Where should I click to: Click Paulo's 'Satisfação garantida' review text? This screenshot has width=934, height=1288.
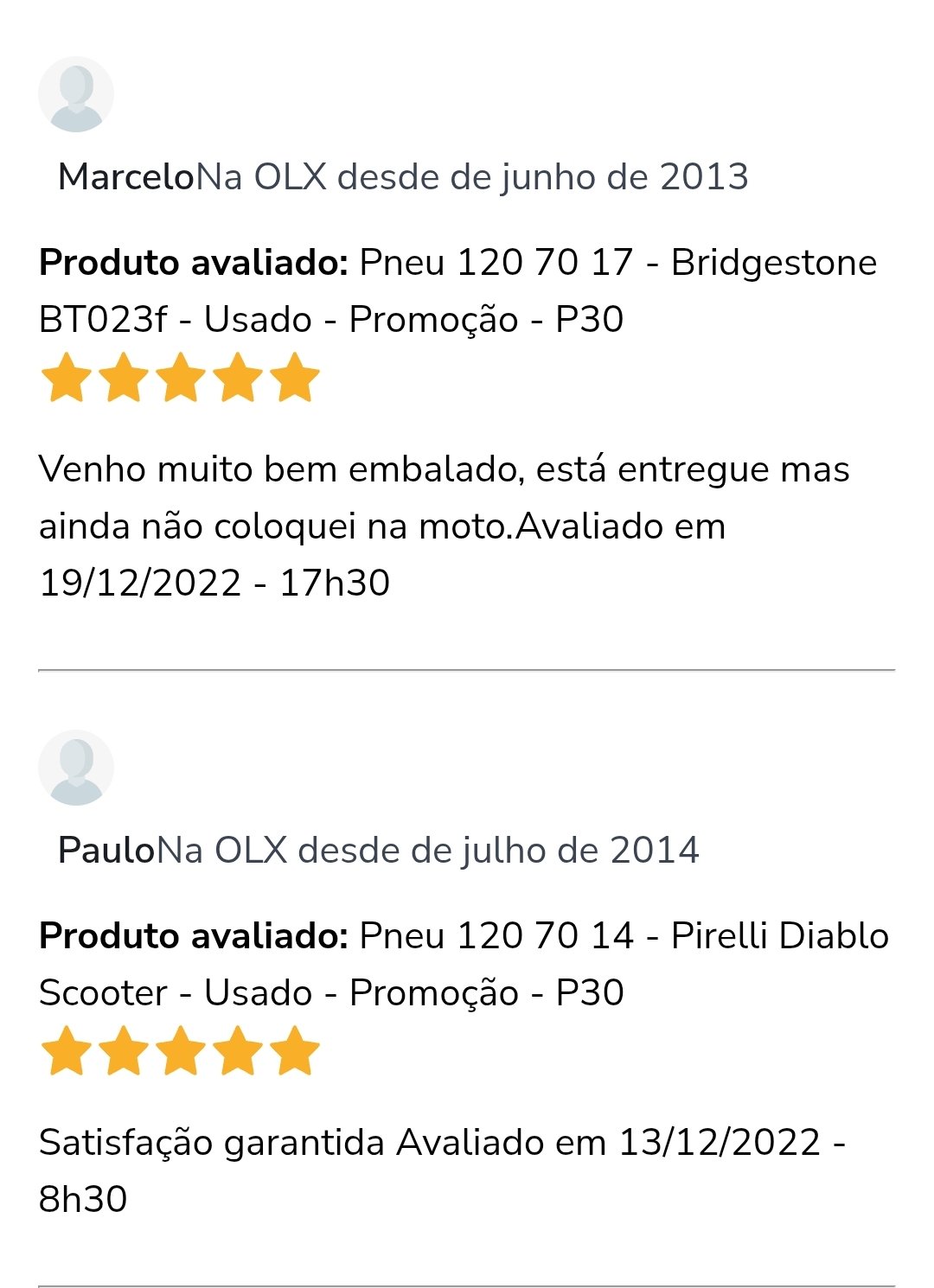tap(212, 1142)
